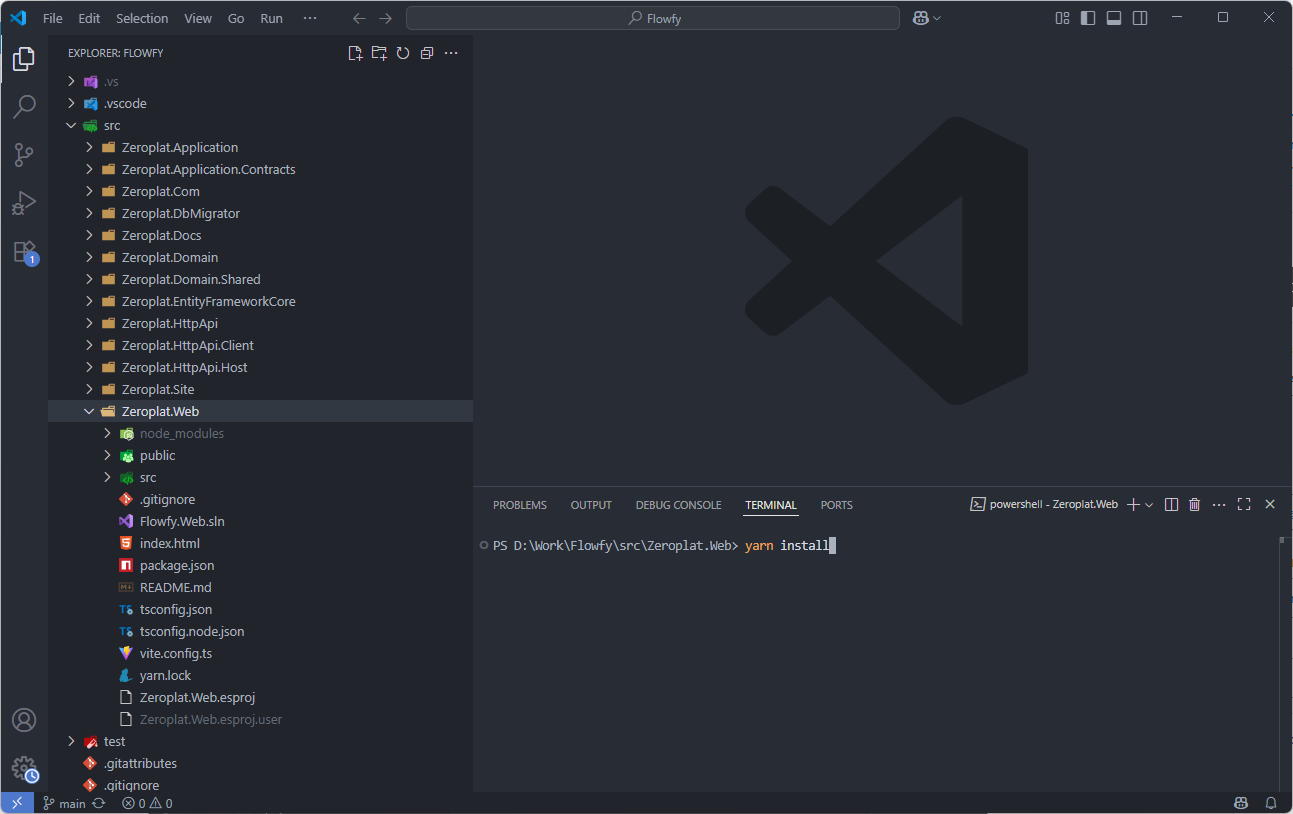Screen dimensions: 1293x814
Task: Open the Source Control view
Action: click(24, 155)
